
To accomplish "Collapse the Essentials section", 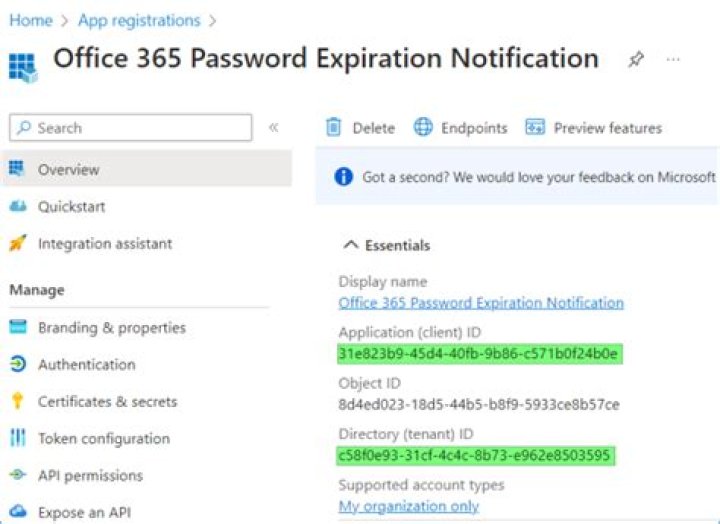I will tap(350, 245).
